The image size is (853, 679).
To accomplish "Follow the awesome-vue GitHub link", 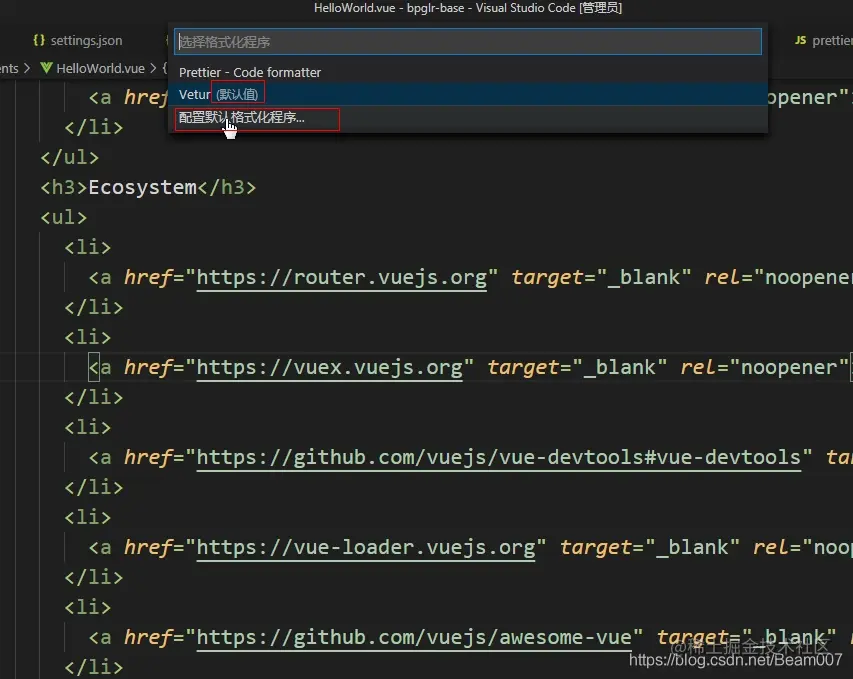I will pyautogui.click(x=413, y=637).
